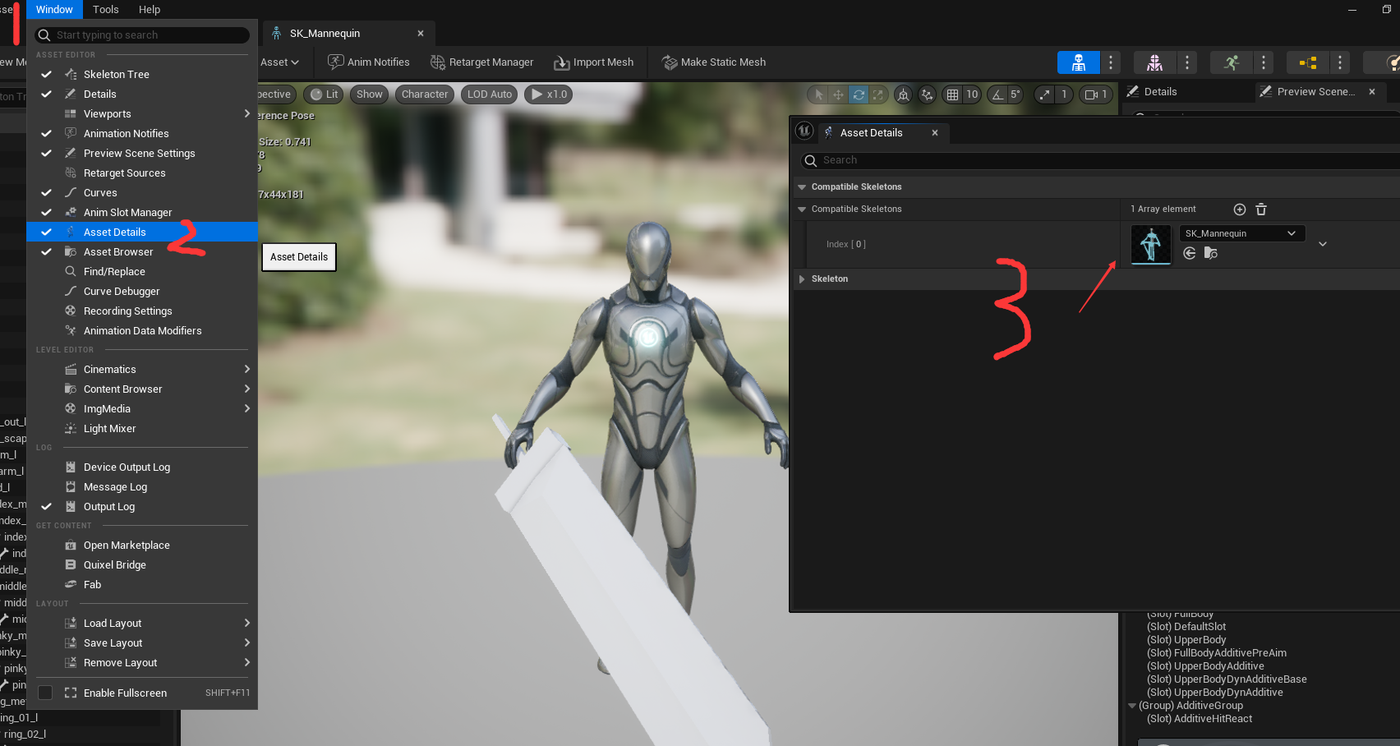Switch to Animation editor mode
Screen dimensions: 1400x746
click(x=1231, y=62)
